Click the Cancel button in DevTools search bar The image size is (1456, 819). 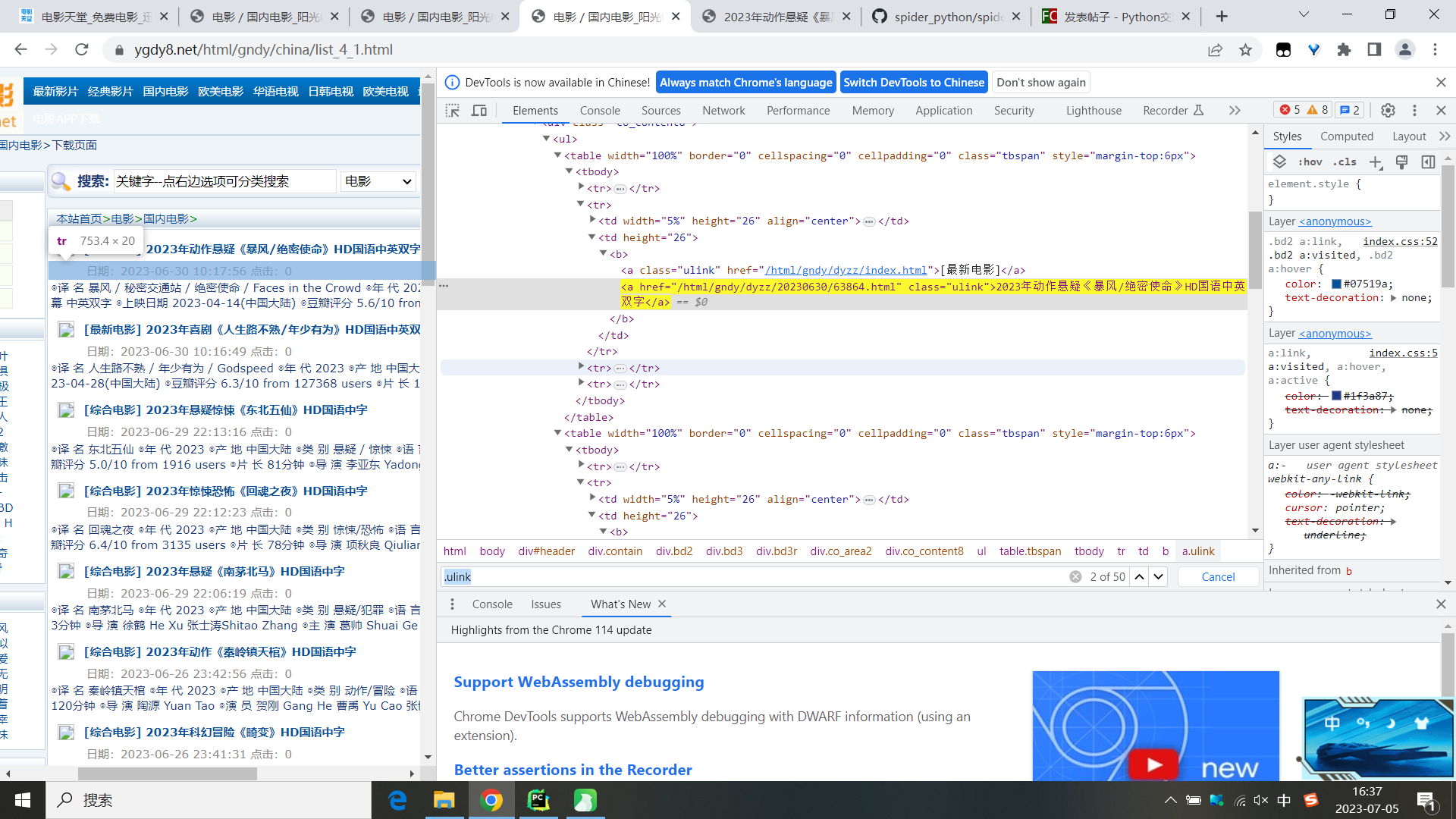click(1218, 576)
